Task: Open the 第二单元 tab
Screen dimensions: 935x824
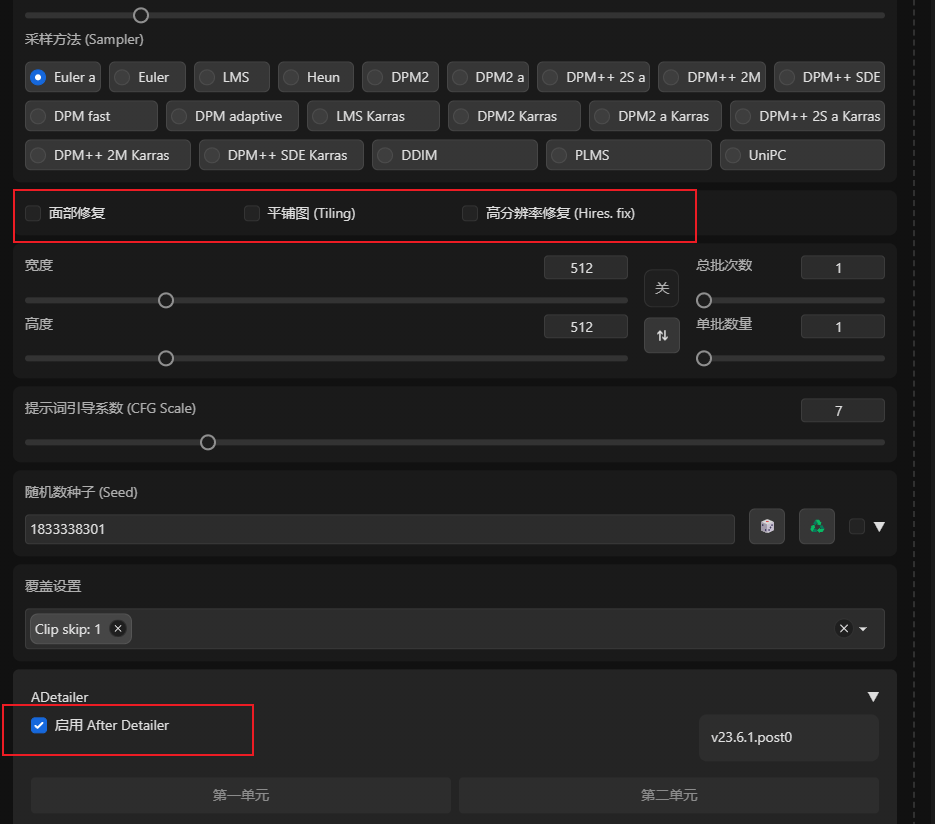Action: click(669, 795)
